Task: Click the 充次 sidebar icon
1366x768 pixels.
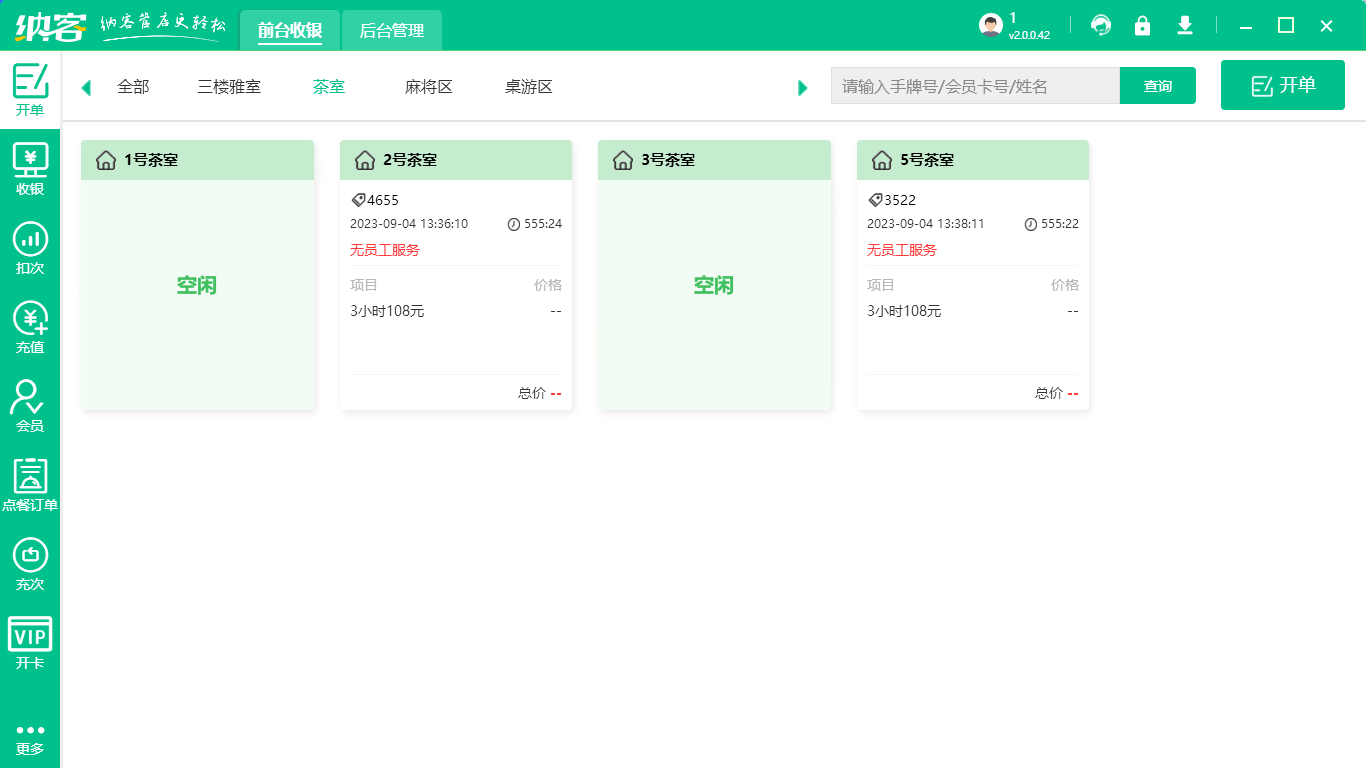Action: point(30,560)
